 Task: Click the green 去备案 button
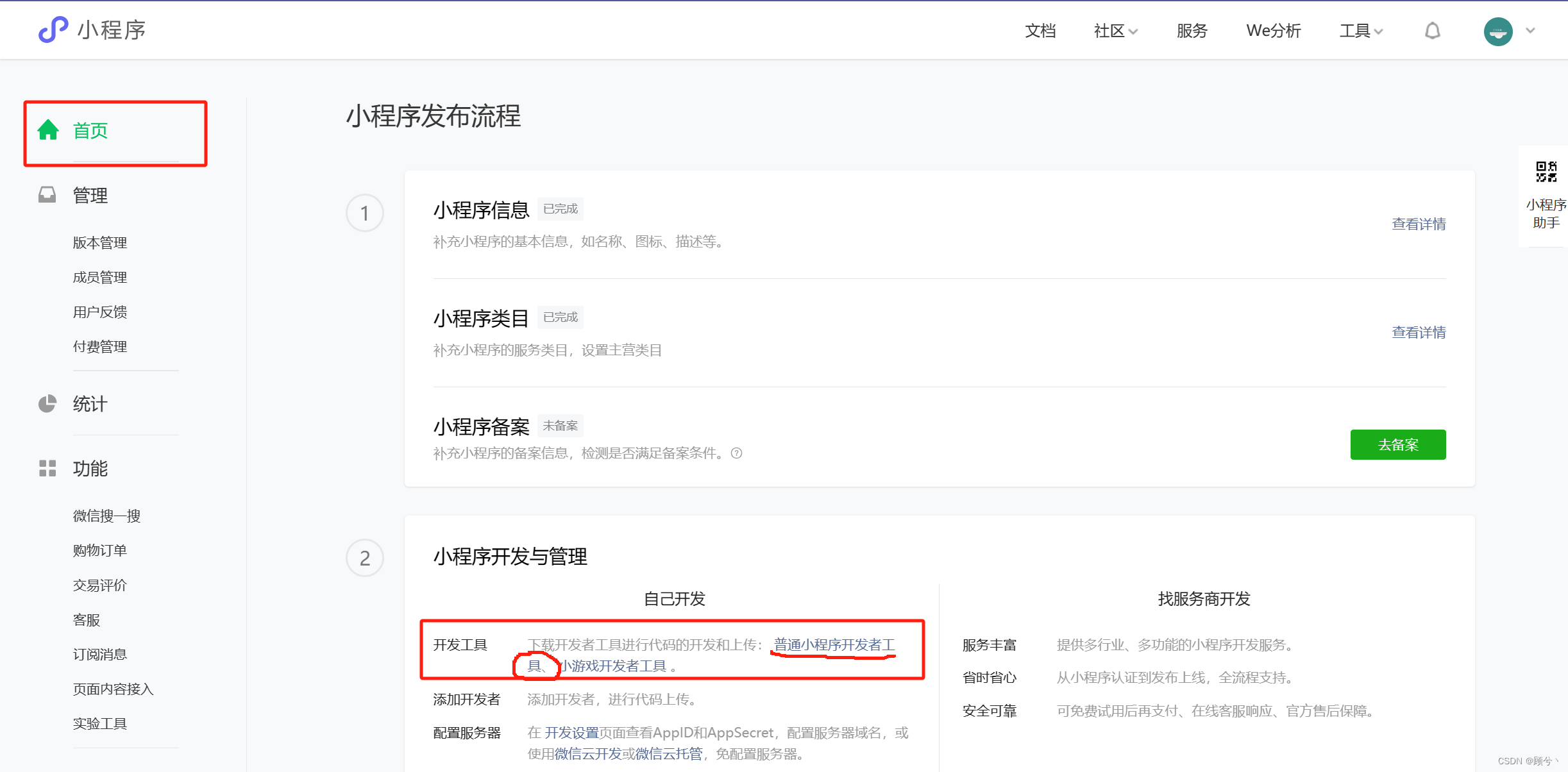(x=1397, y=444)
